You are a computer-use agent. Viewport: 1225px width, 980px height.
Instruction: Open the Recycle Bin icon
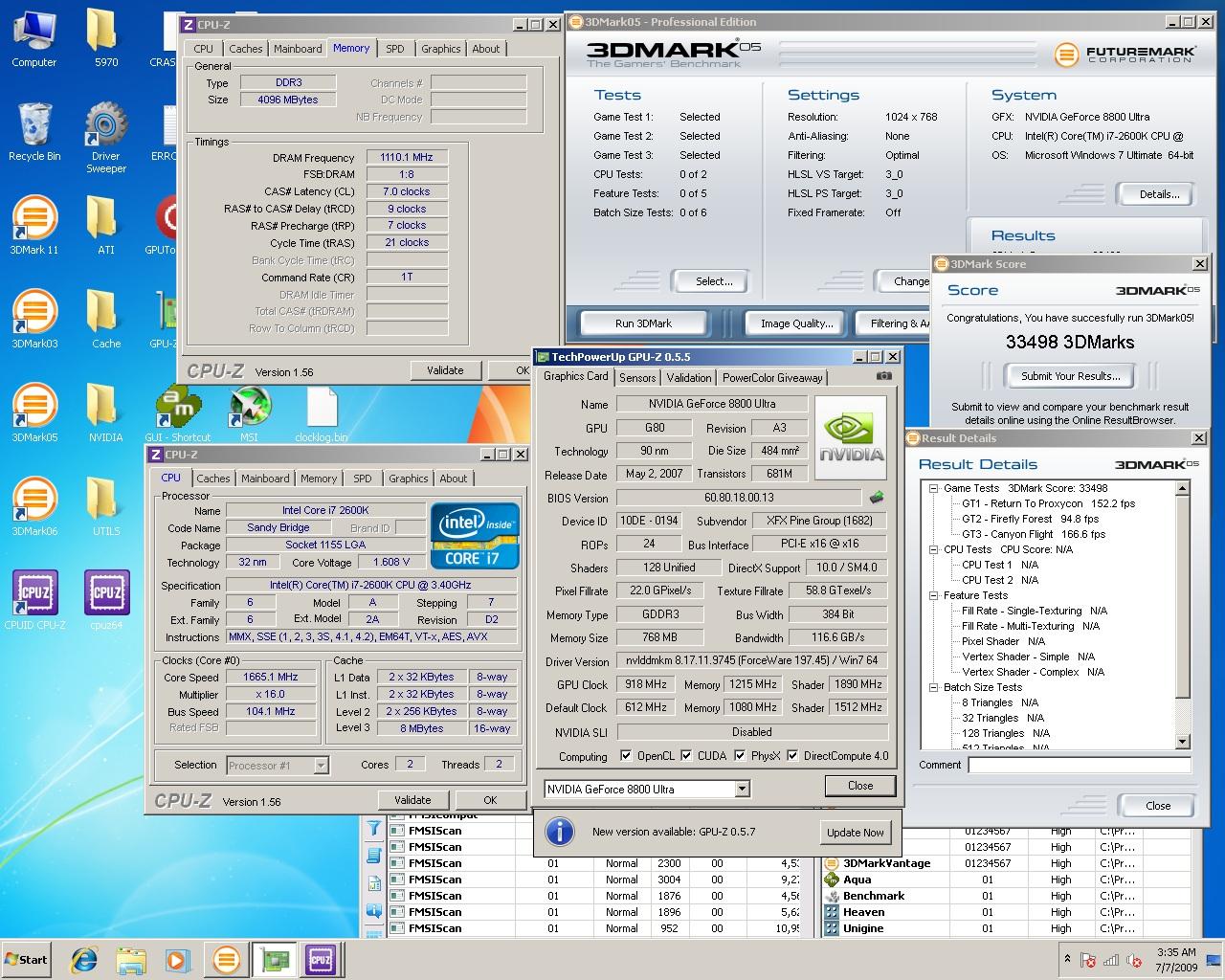click(34, 132)
